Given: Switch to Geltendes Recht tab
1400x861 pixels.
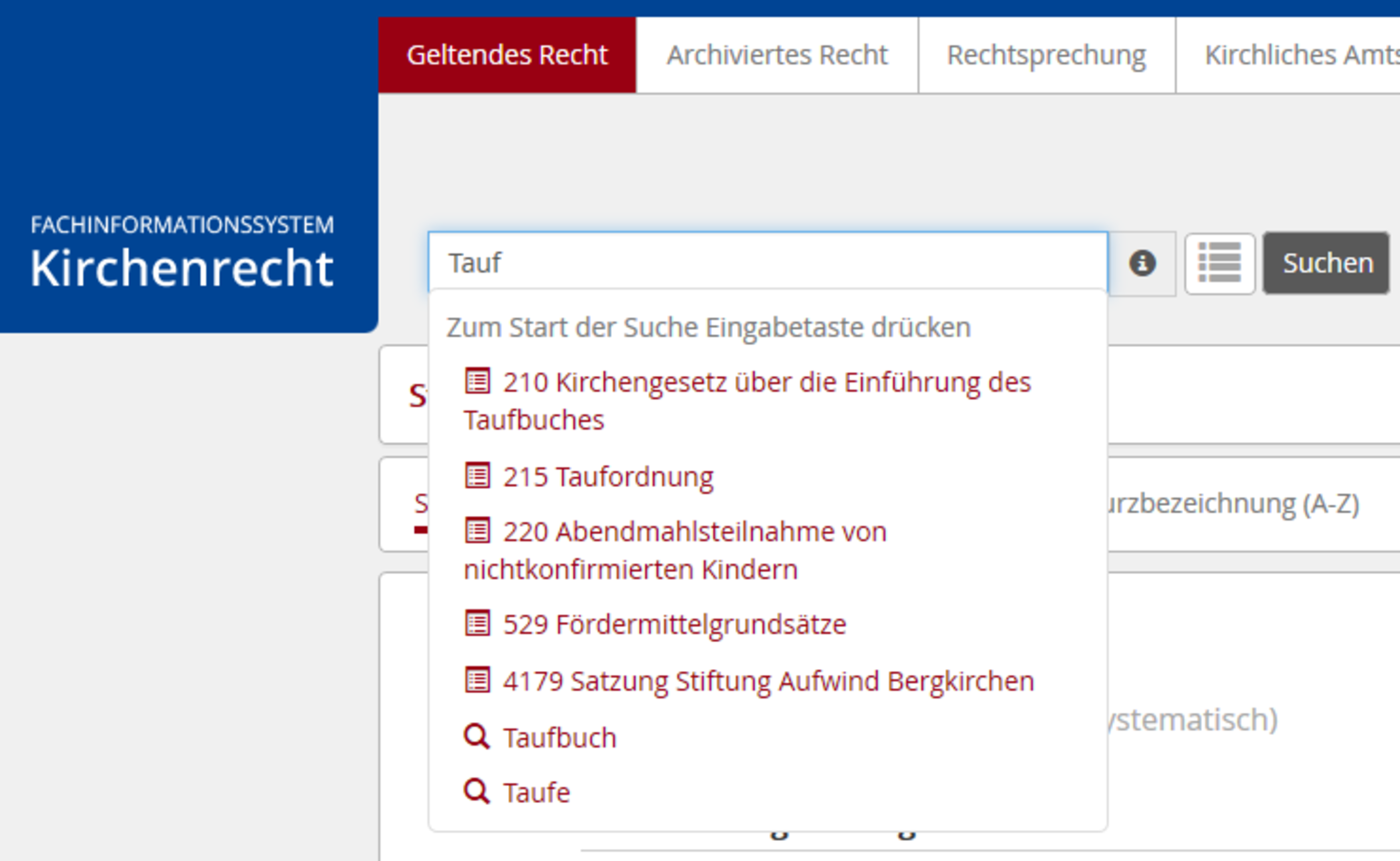Looking at the screenshot, I should 507,54.
